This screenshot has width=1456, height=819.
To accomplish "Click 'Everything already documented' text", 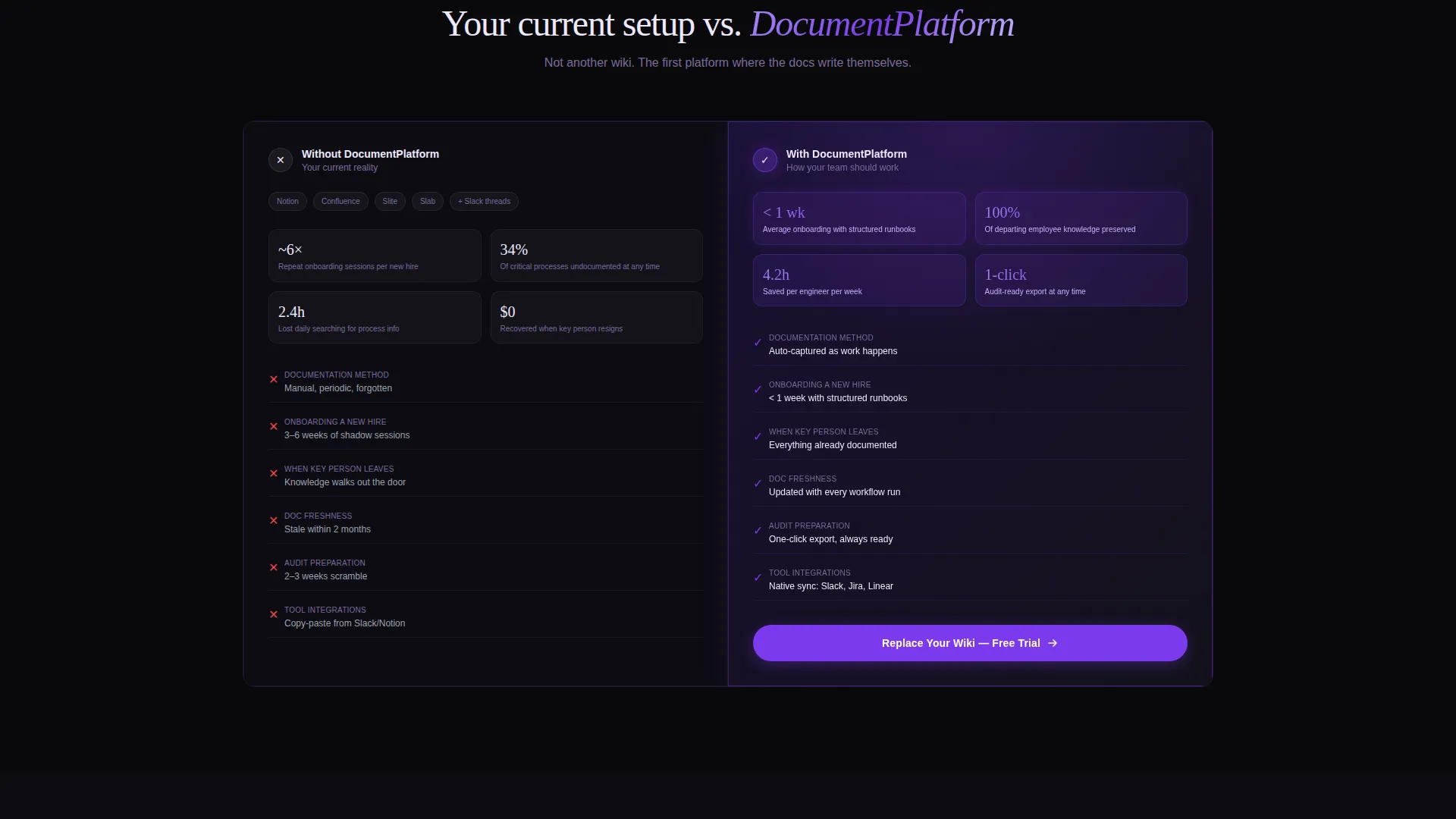I will (x=833, y=445).
